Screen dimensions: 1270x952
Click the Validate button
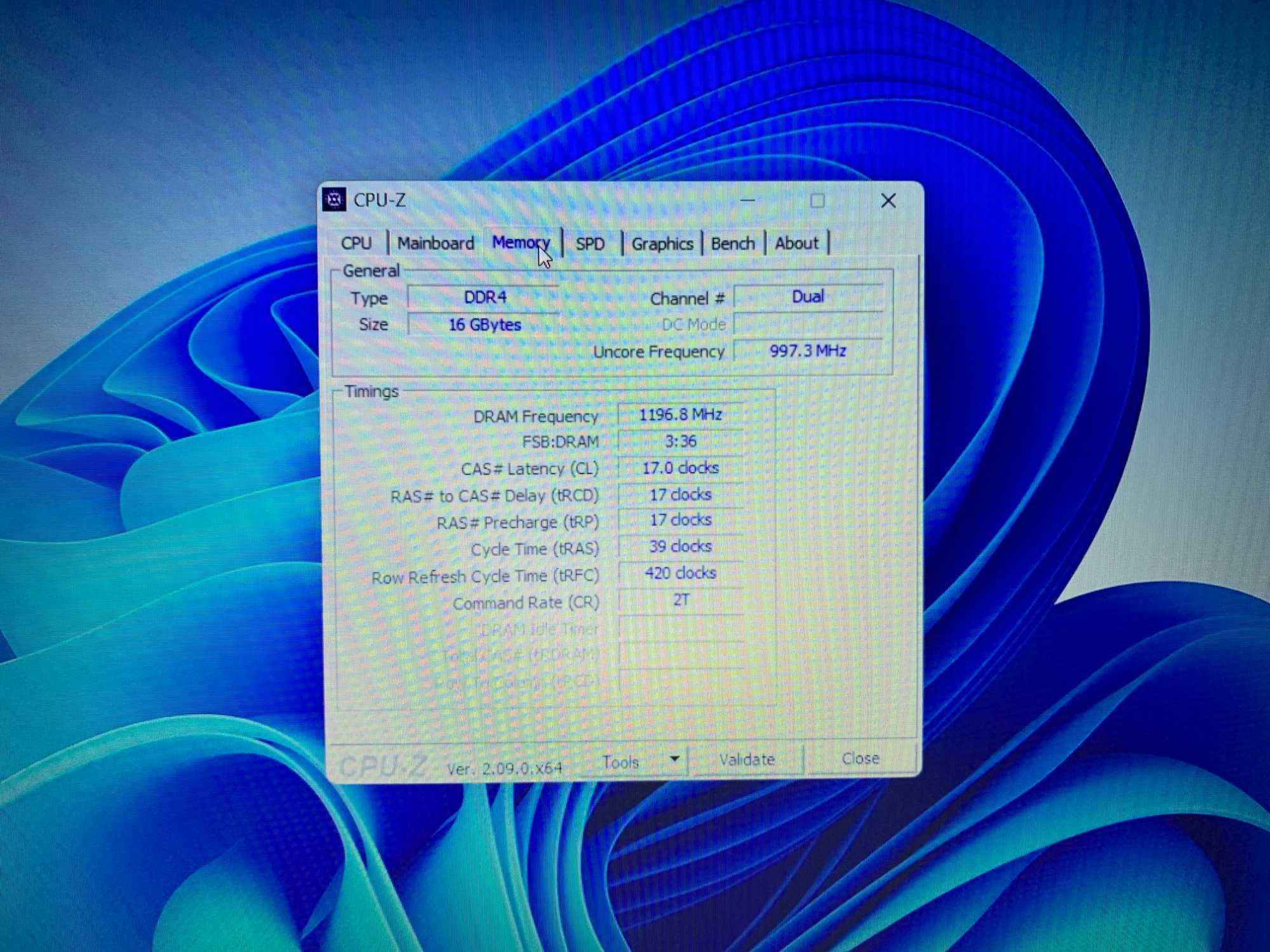tap(747, 760)
